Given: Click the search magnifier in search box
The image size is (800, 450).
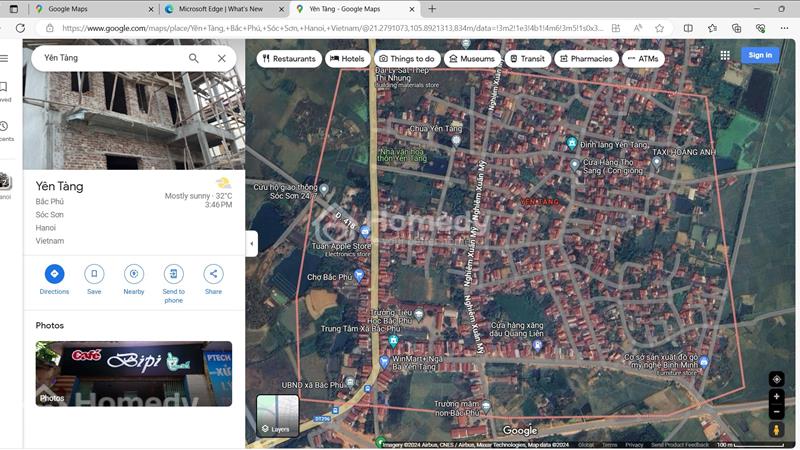Looking at the screenshot, I should [193, 58].
